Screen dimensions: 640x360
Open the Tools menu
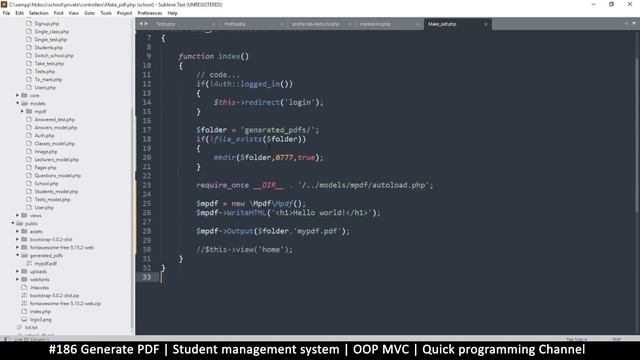point(106,13)
